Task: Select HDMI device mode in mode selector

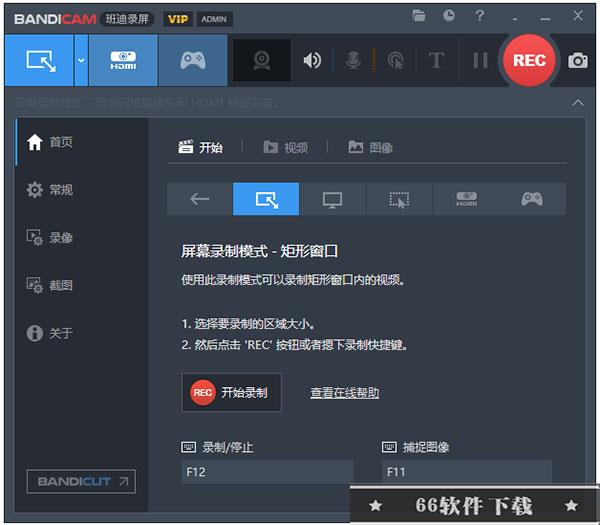Action: click(x=466, y=199)
